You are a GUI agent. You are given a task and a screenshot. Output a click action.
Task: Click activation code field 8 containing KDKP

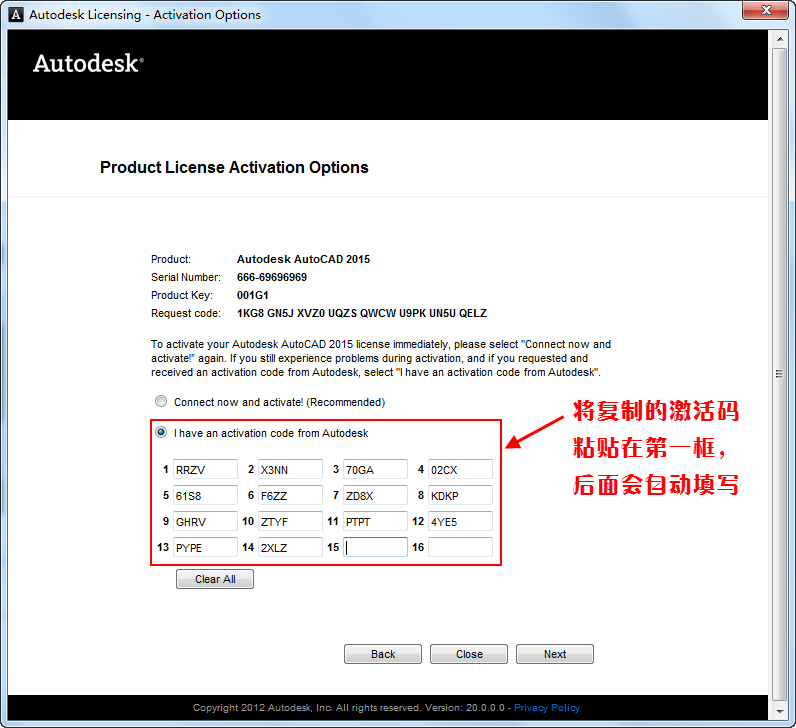pos(460,495)
